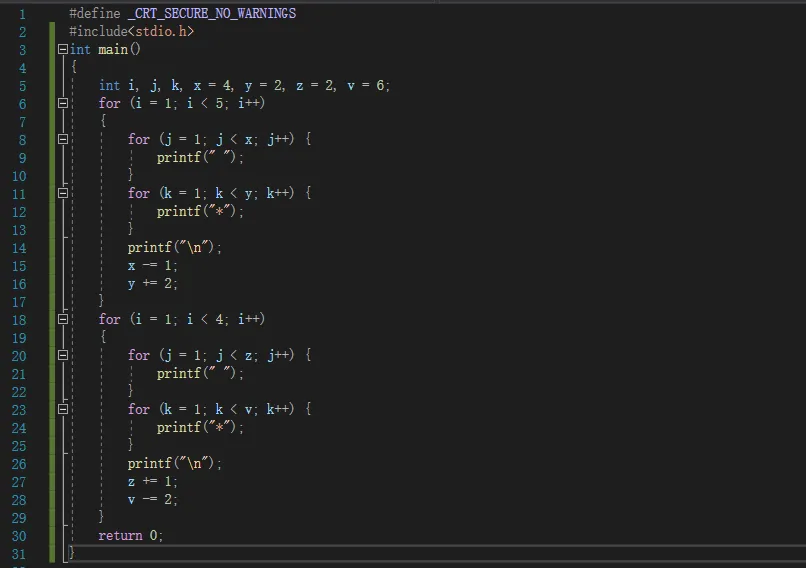Screen dimensions: 806x568
Task: Collapse the j loop fold on line 20
Action: (x=63, y=355)
